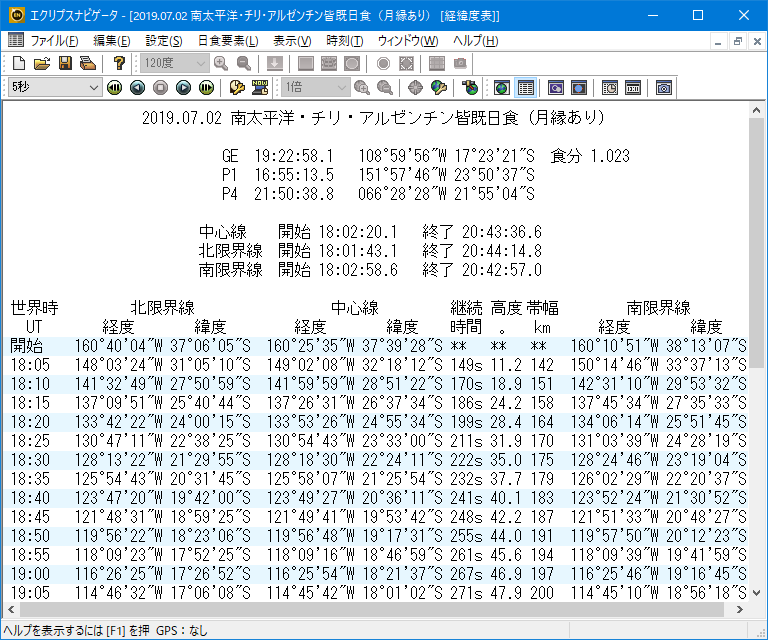Click the NOW current-time icon
This screenshot has width=768, height=640.
pos(260,88)
